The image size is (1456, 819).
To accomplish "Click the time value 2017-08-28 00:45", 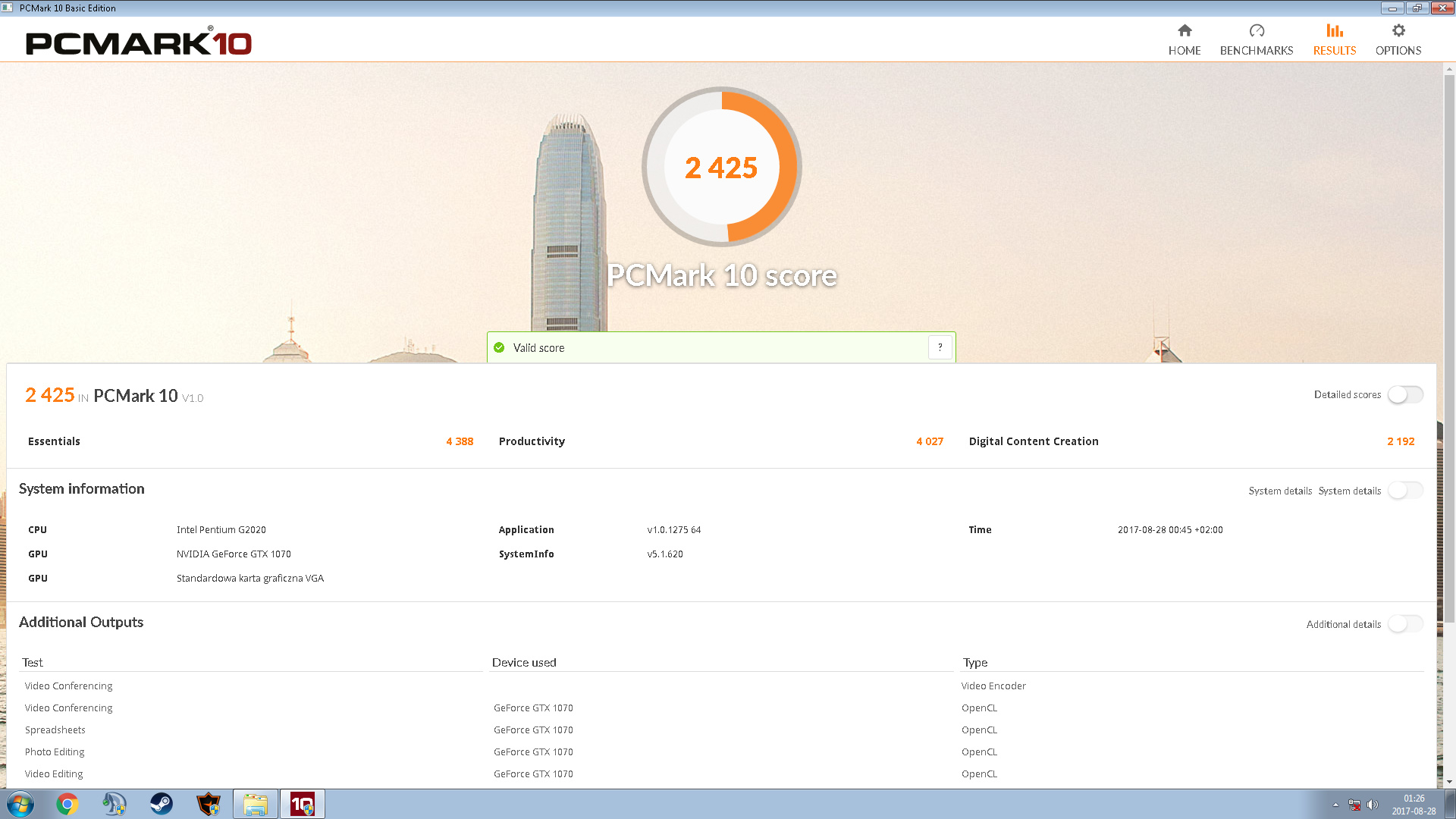I will tap(1170, 530).
